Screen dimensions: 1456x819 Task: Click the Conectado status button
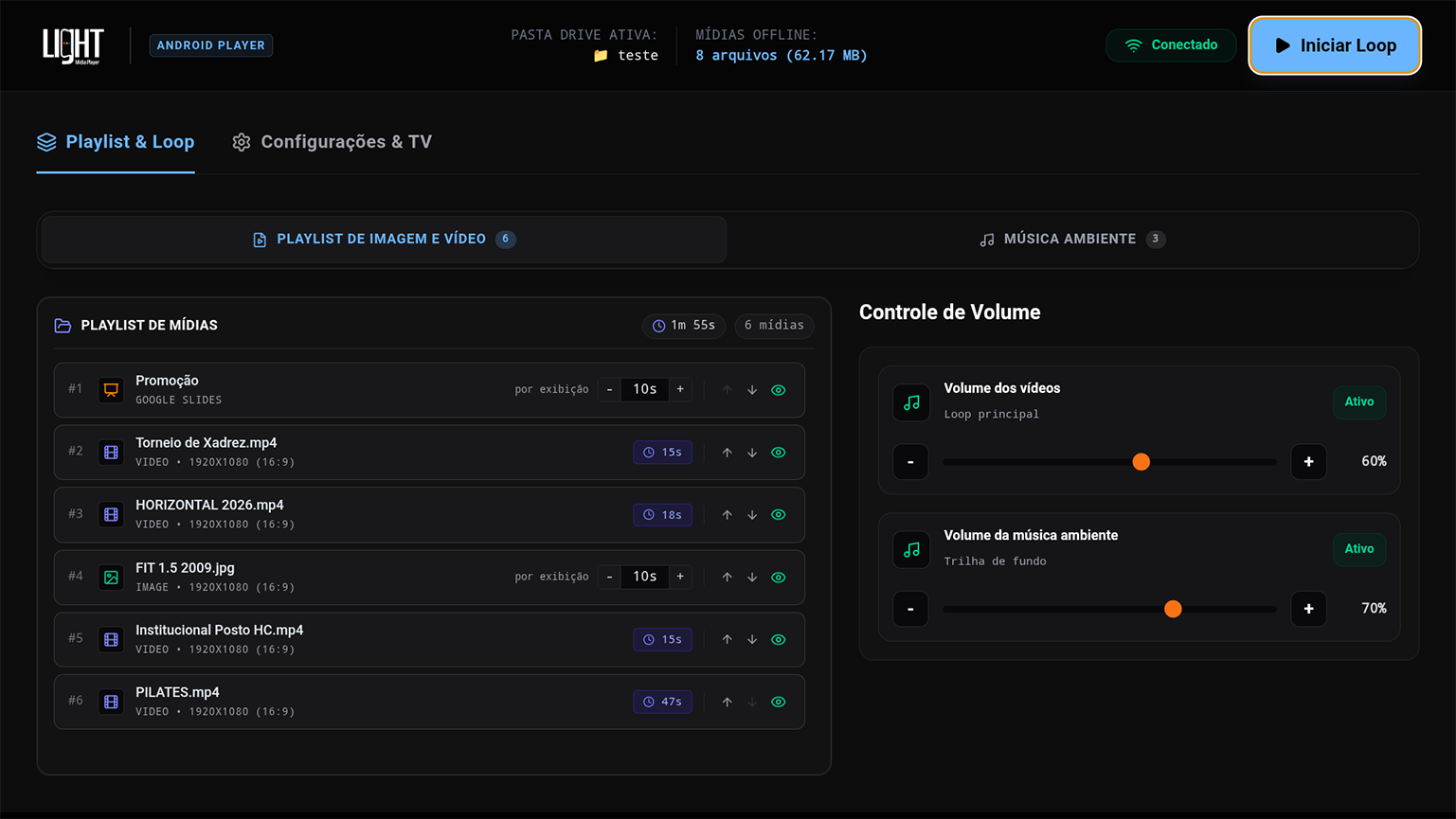[1171, 45]
